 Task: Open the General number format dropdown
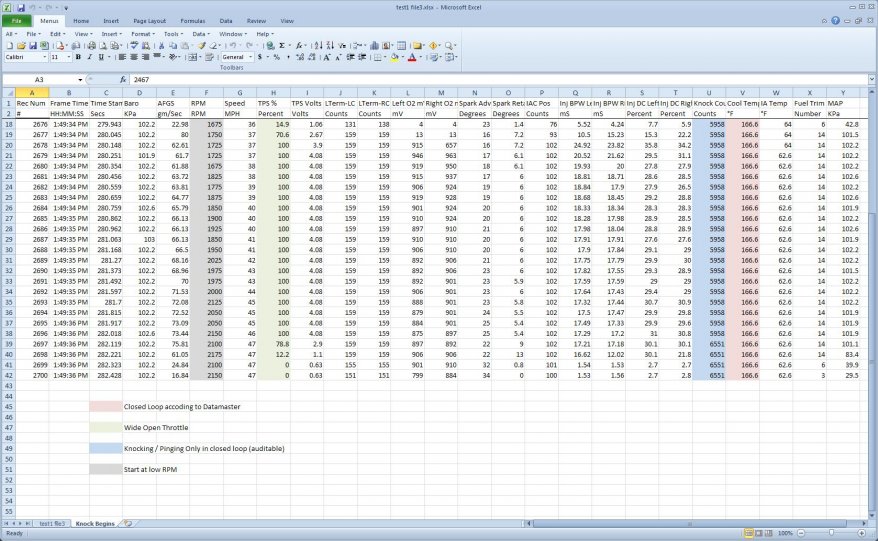[x=251, y=57]
